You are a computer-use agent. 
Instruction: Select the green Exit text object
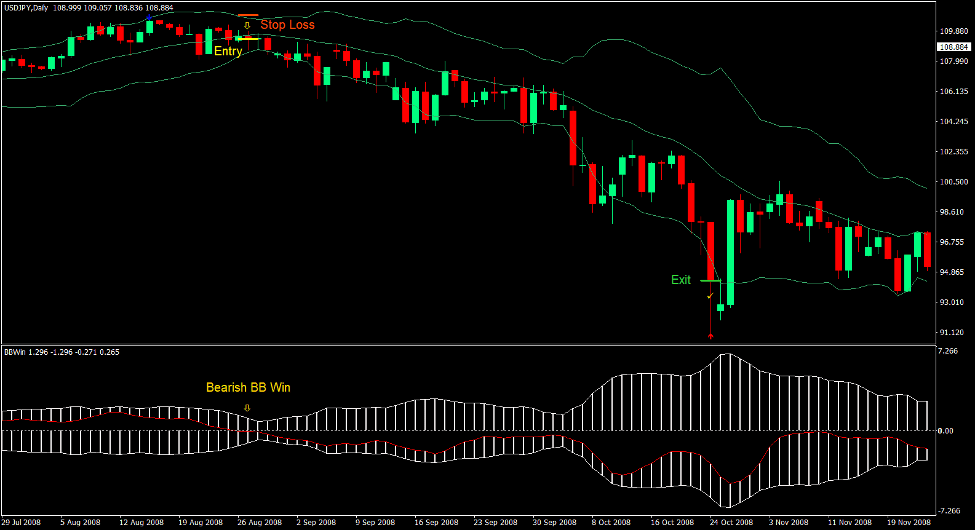tap(680, 280)
